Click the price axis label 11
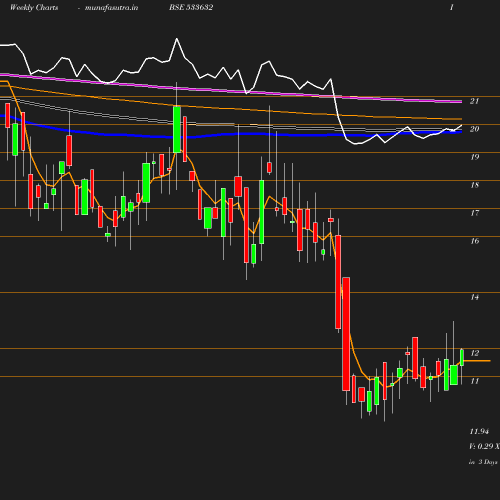Image resolution: width=500 pixels, height=500 pixels. coord(475,381)
